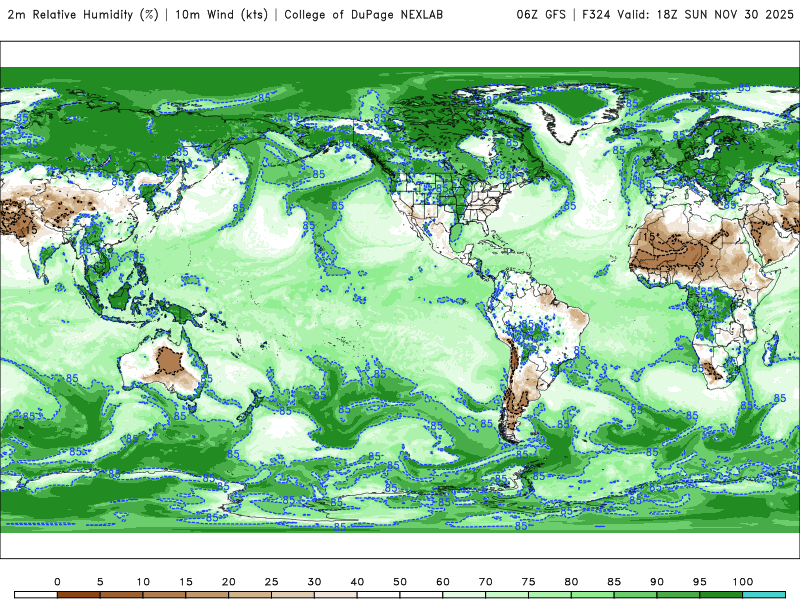
Task: Click the '95' legend scale label
Action: click(x=700, y=582)
